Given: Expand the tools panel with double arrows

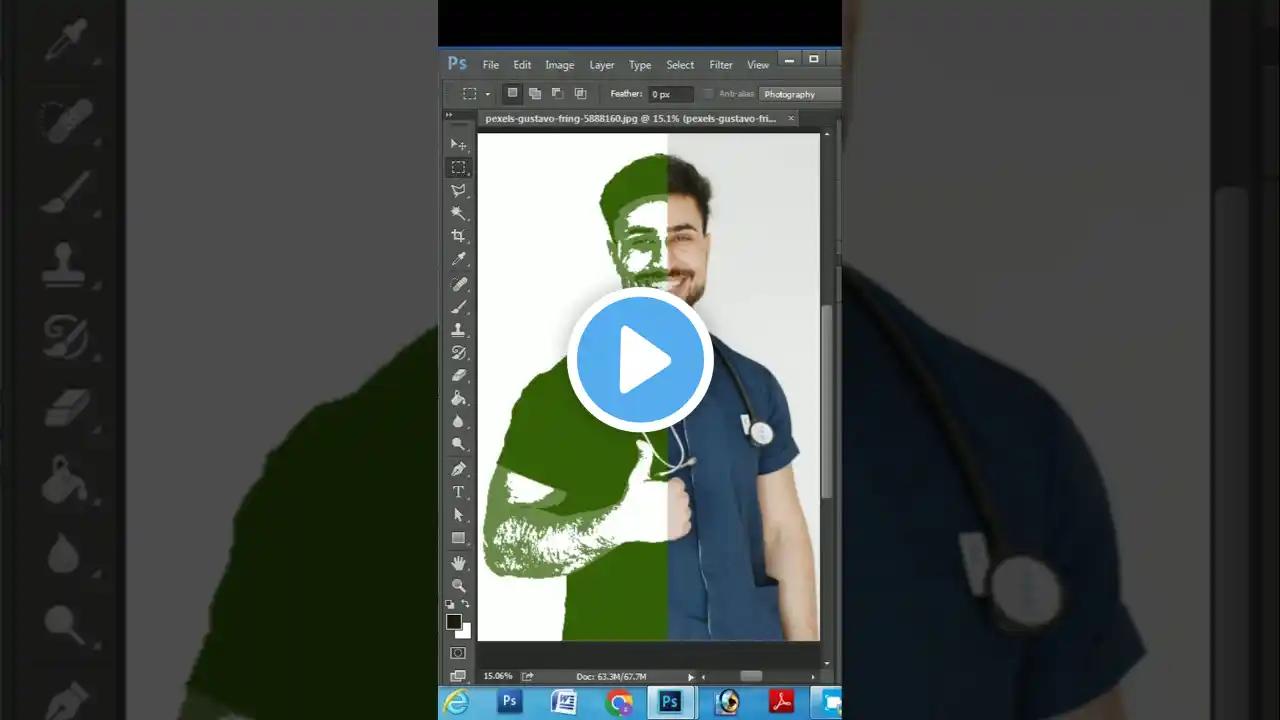Looking at the screenshot, I should pyautogui.click(x=449, y=116).
